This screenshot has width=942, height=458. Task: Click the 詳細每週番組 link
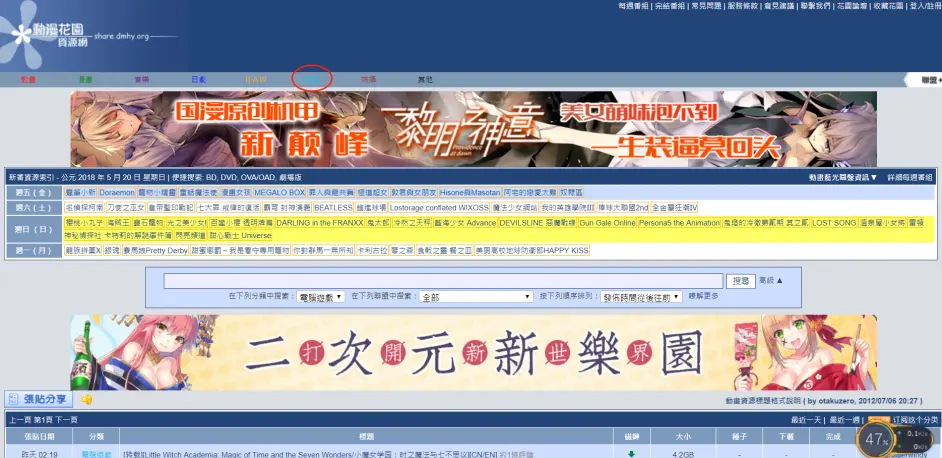[910, 177]
